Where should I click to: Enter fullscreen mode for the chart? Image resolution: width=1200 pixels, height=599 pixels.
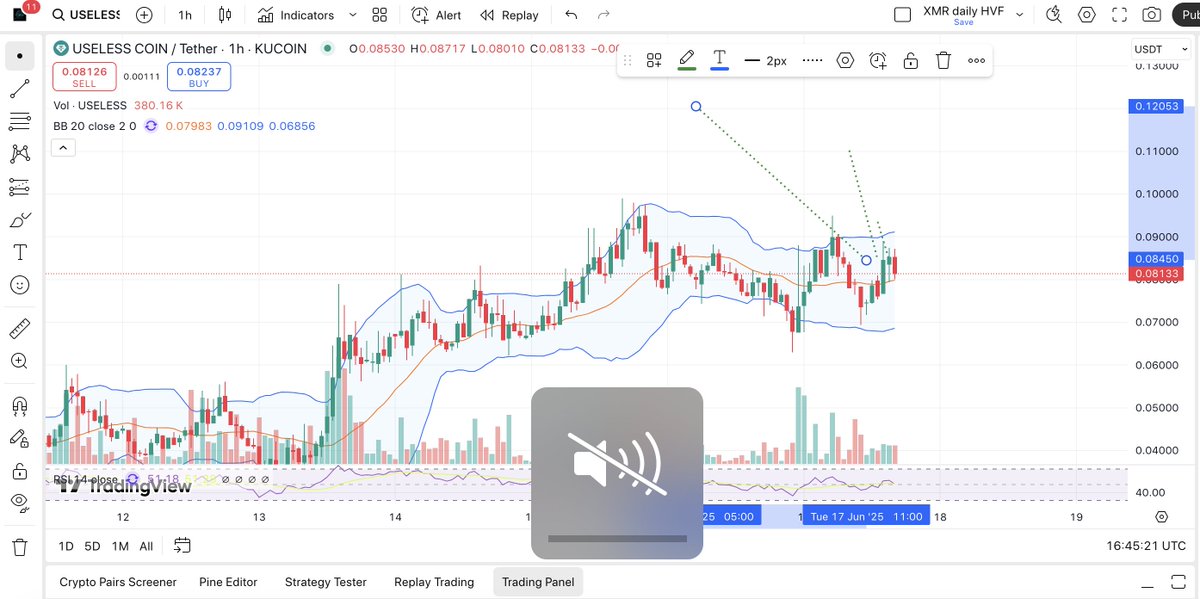1120,15
